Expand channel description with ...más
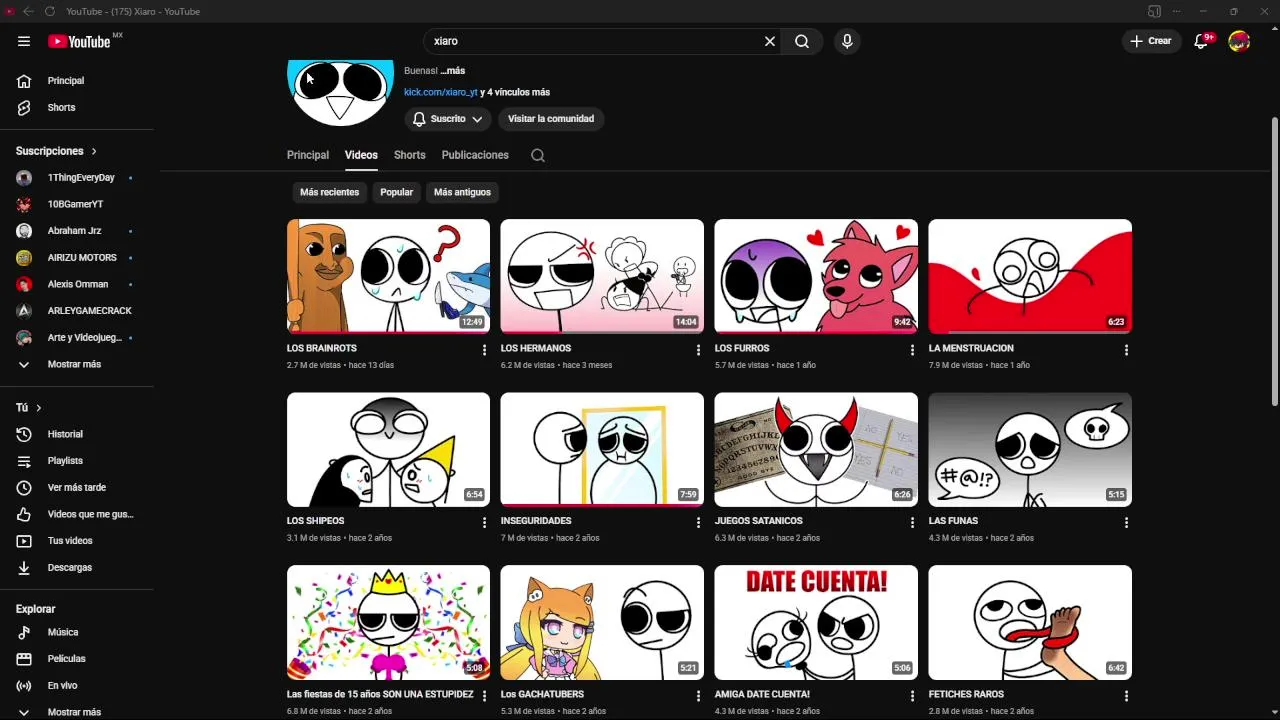Image resolution: width=1280 pixels, height=720 pixels. pyautogui.click(x=452, y=71)
